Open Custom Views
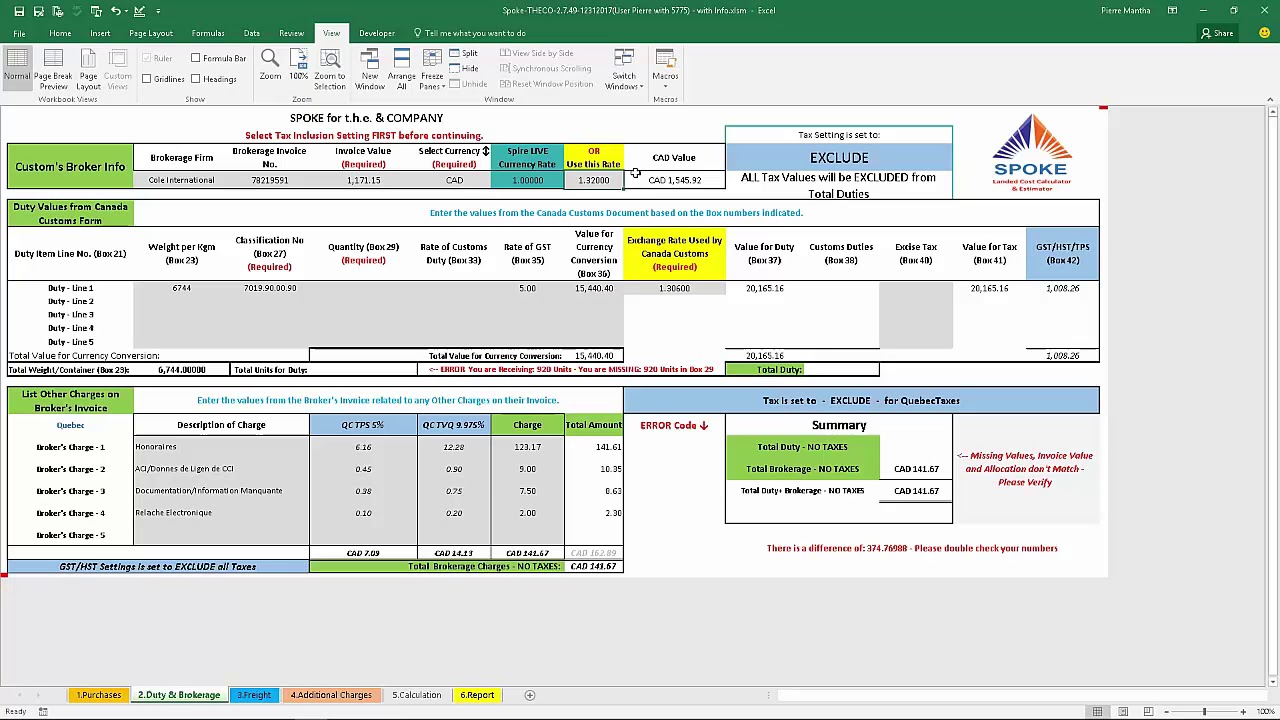This screenshot has width=1280, height=720. click(x=117, y=69)
